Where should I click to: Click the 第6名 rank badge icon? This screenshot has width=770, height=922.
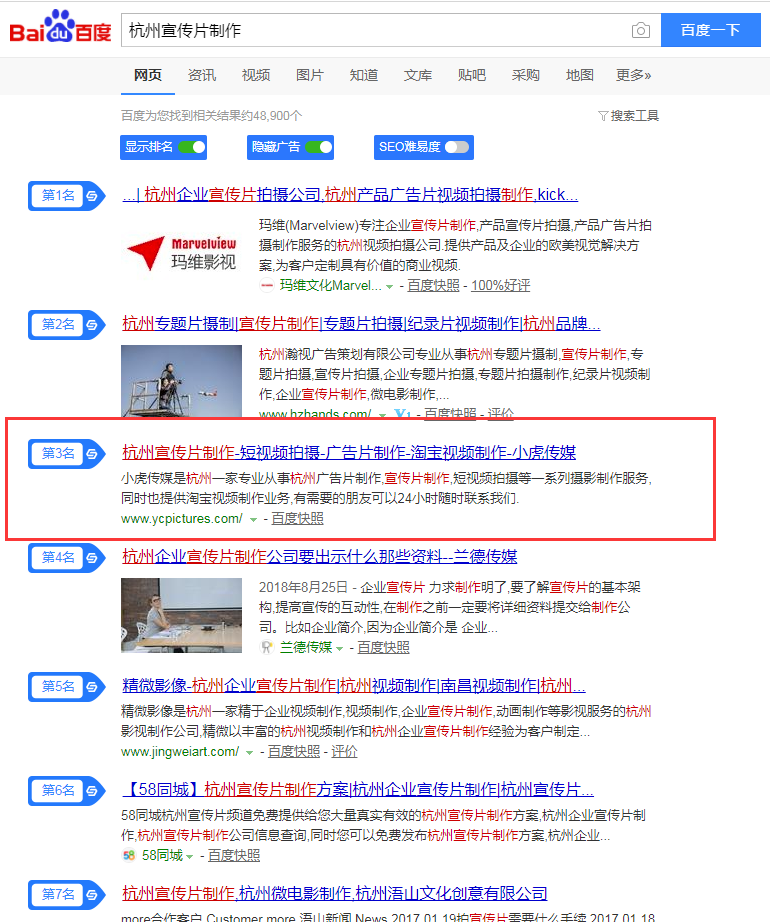66,790
